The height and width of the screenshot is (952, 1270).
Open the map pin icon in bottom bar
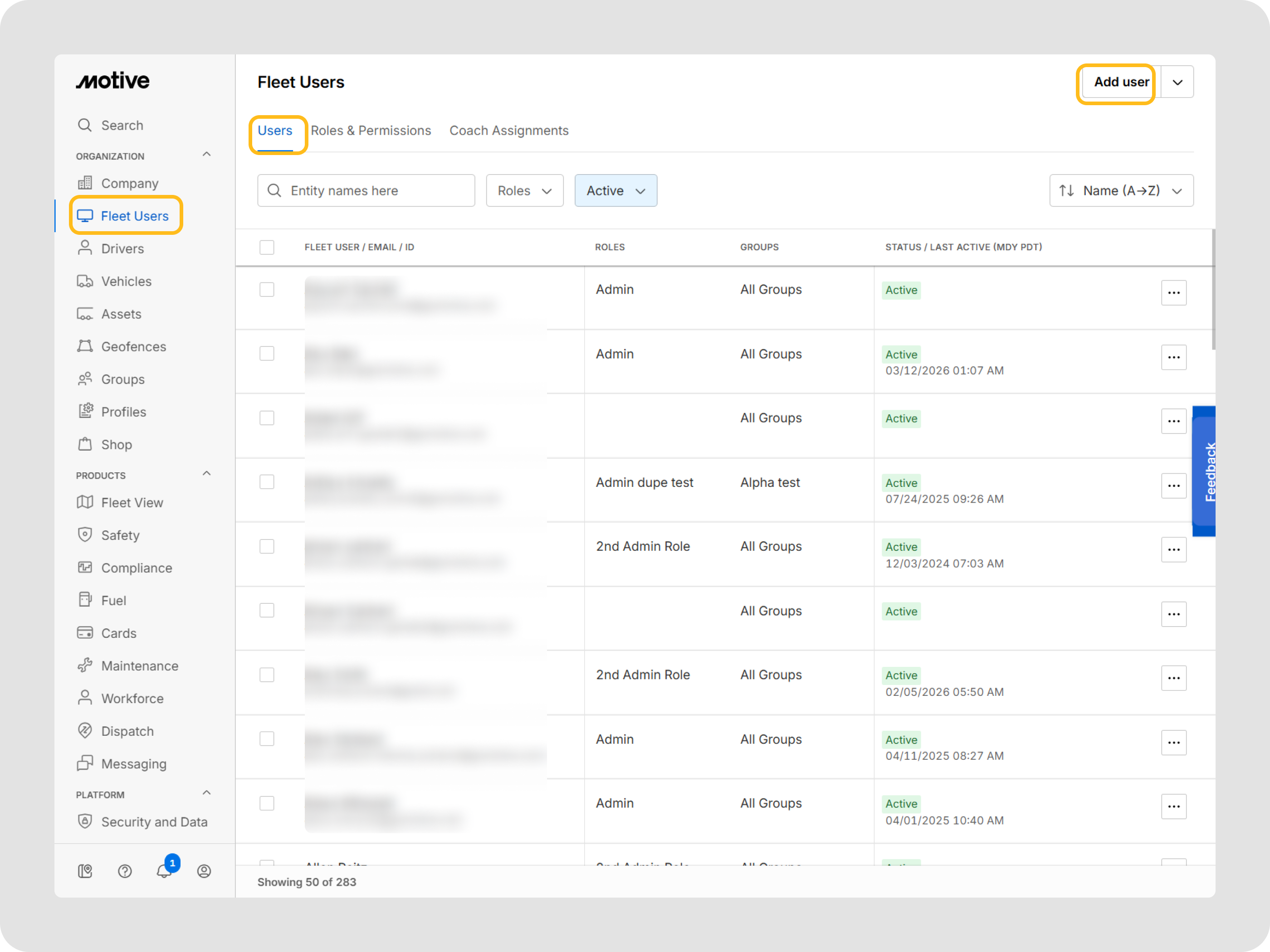[x=85, y=871]
